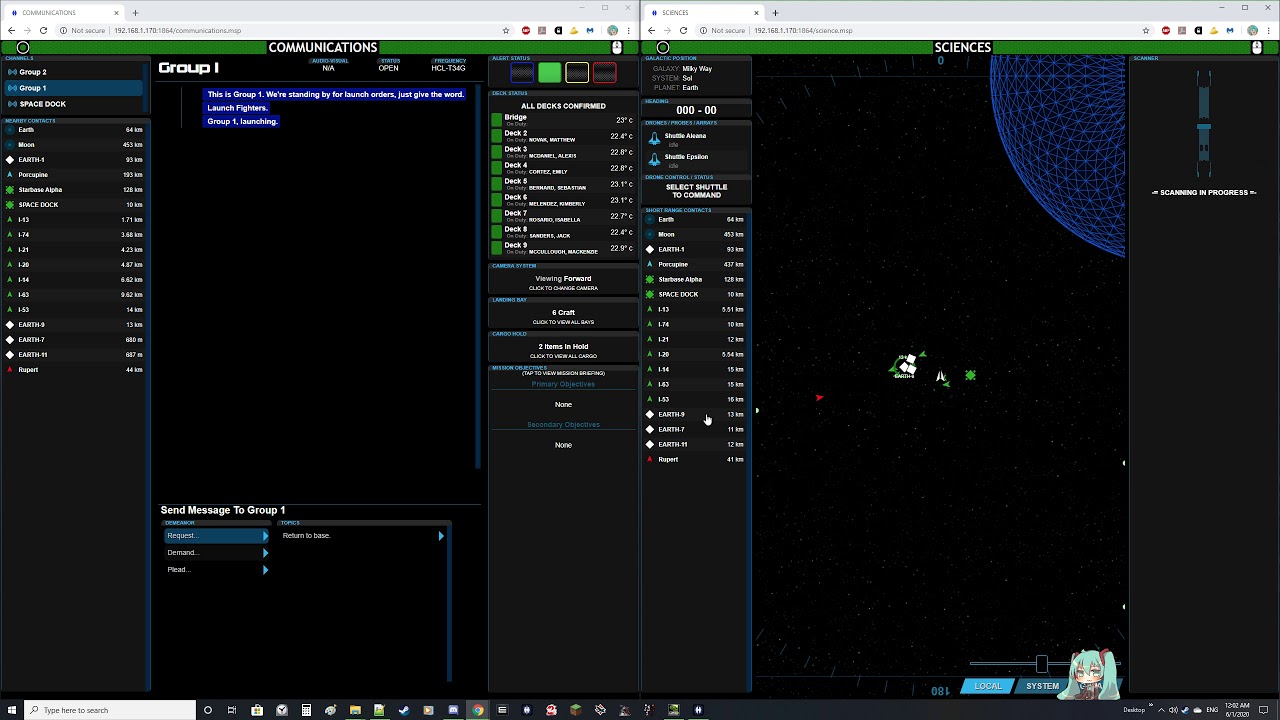Select Shuttle Aleana drone
This screenshot has width=1280, height=720.
tap(696, 139)
